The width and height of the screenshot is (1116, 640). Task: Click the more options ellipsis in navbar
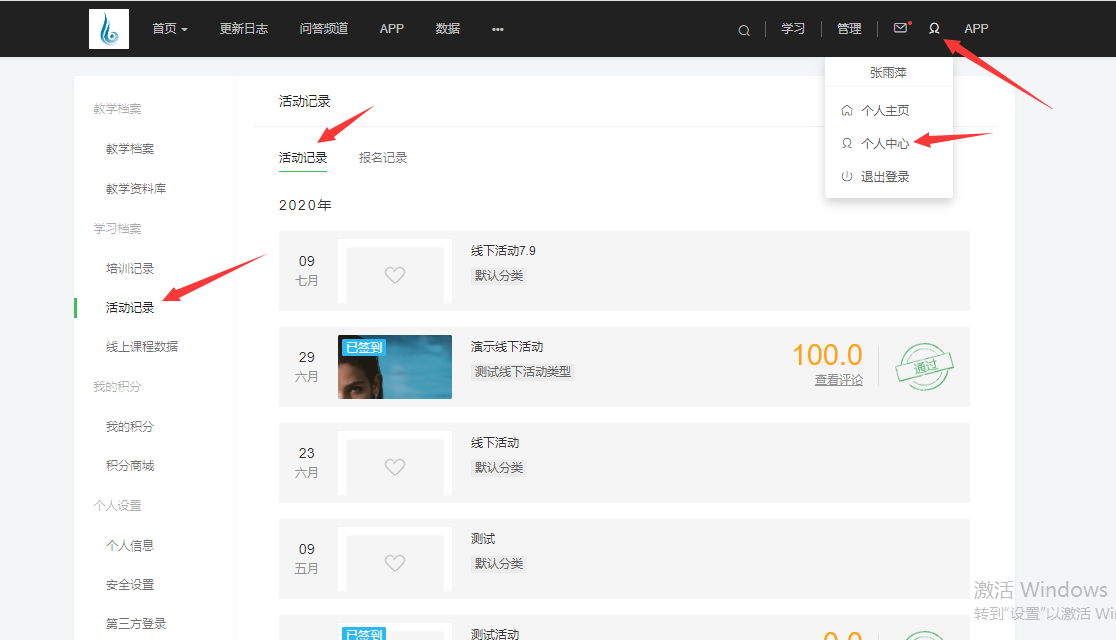pyautogui.click(x=498, y=29)
